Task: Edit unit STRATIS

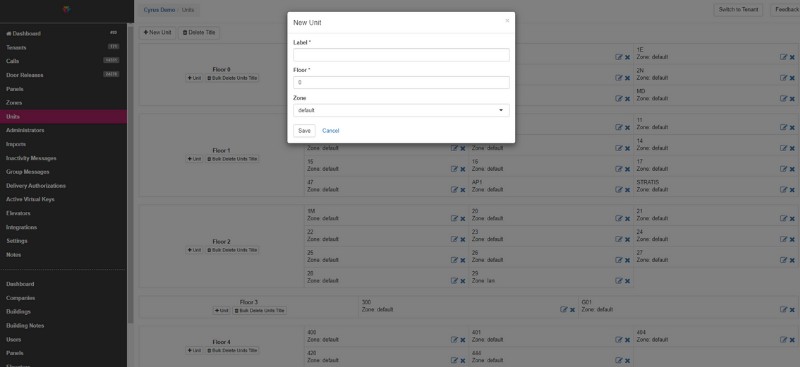Action: (x=783, y=190)
